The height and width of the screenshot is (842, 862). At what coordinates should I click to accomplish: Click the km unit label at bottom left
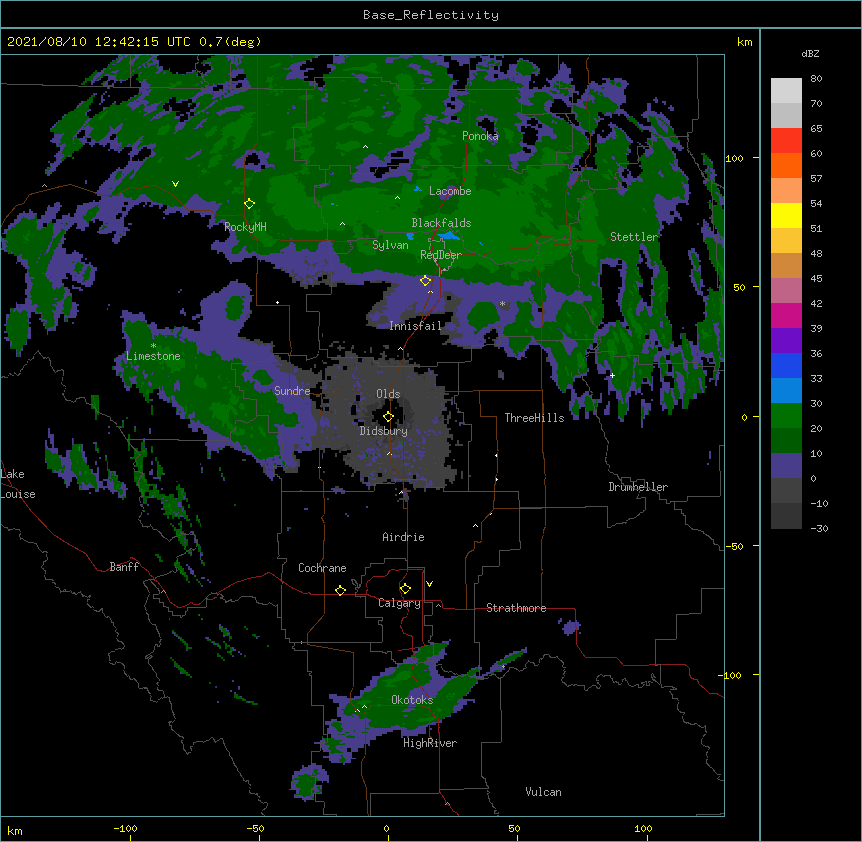click(x=15, y=831)
